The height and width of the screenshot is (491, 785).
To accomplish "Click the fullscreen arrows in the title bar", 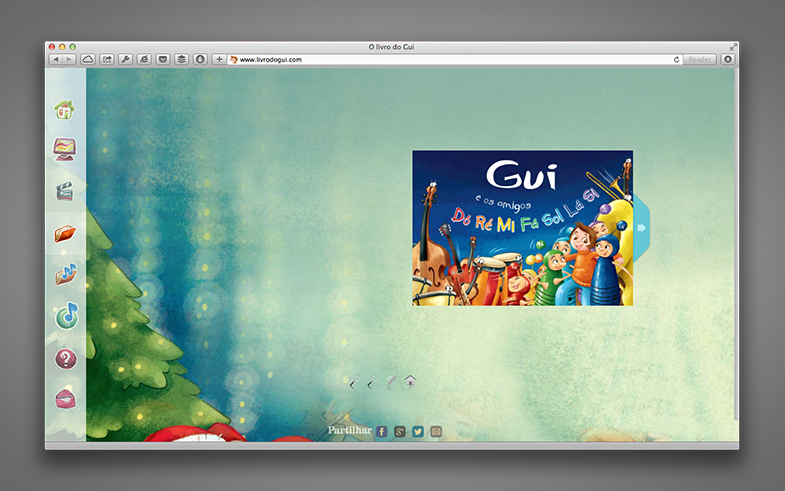I will [x=733, y=47].
